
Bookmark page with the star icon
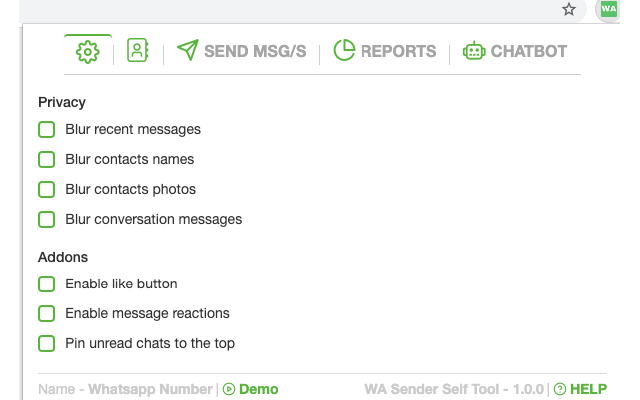(569, 10)
